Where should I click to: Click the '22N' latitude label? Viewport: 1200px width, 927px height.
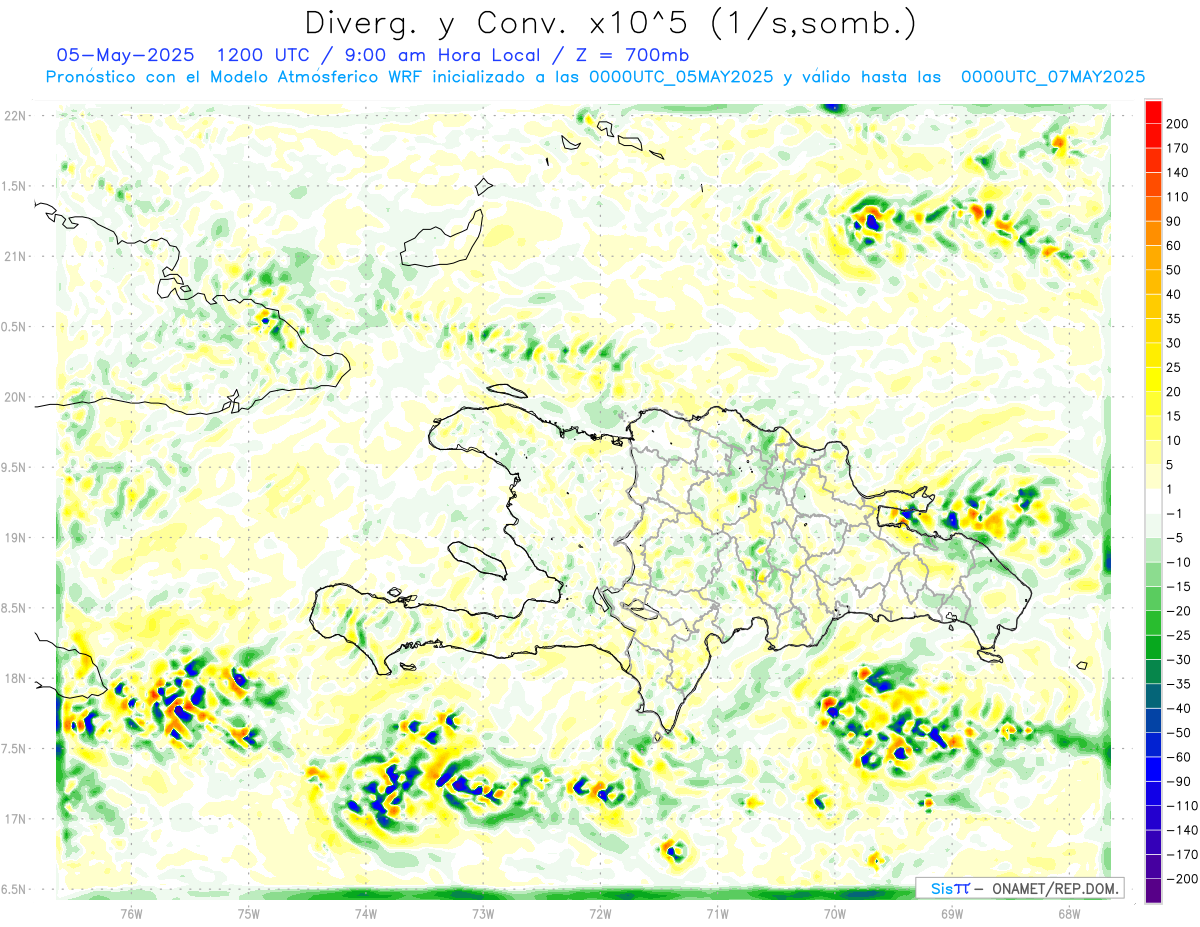point(16,116)
